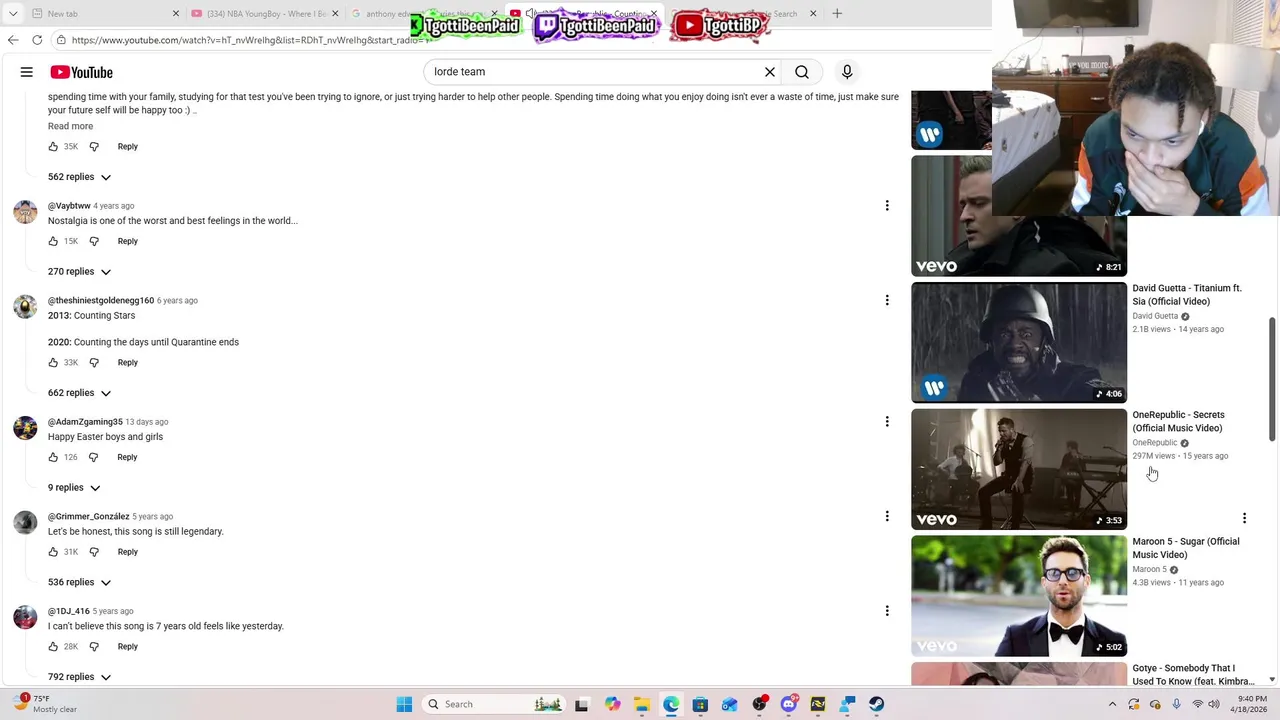
Task: Open the 8:21 Vevo video thumbnail
Action: point(1019,216)
